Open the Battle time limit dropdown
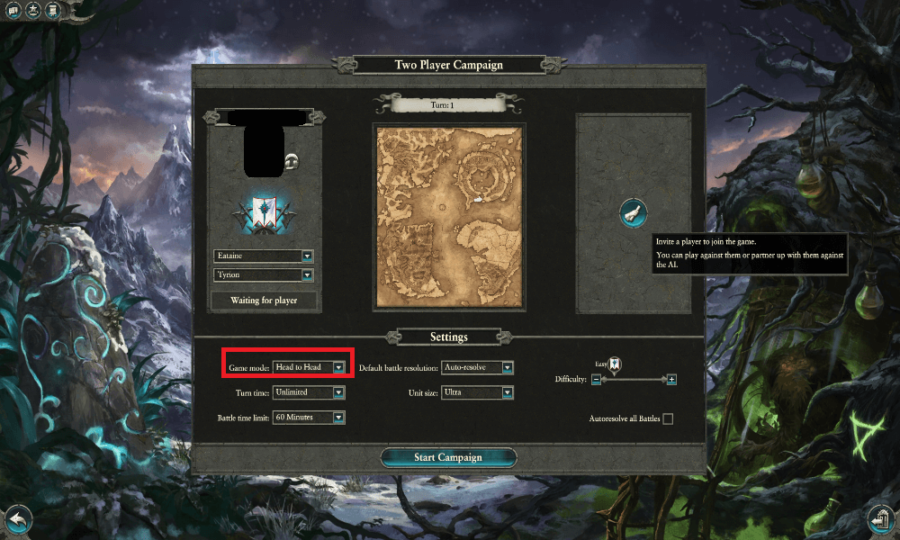 click(x=309, y=418)
